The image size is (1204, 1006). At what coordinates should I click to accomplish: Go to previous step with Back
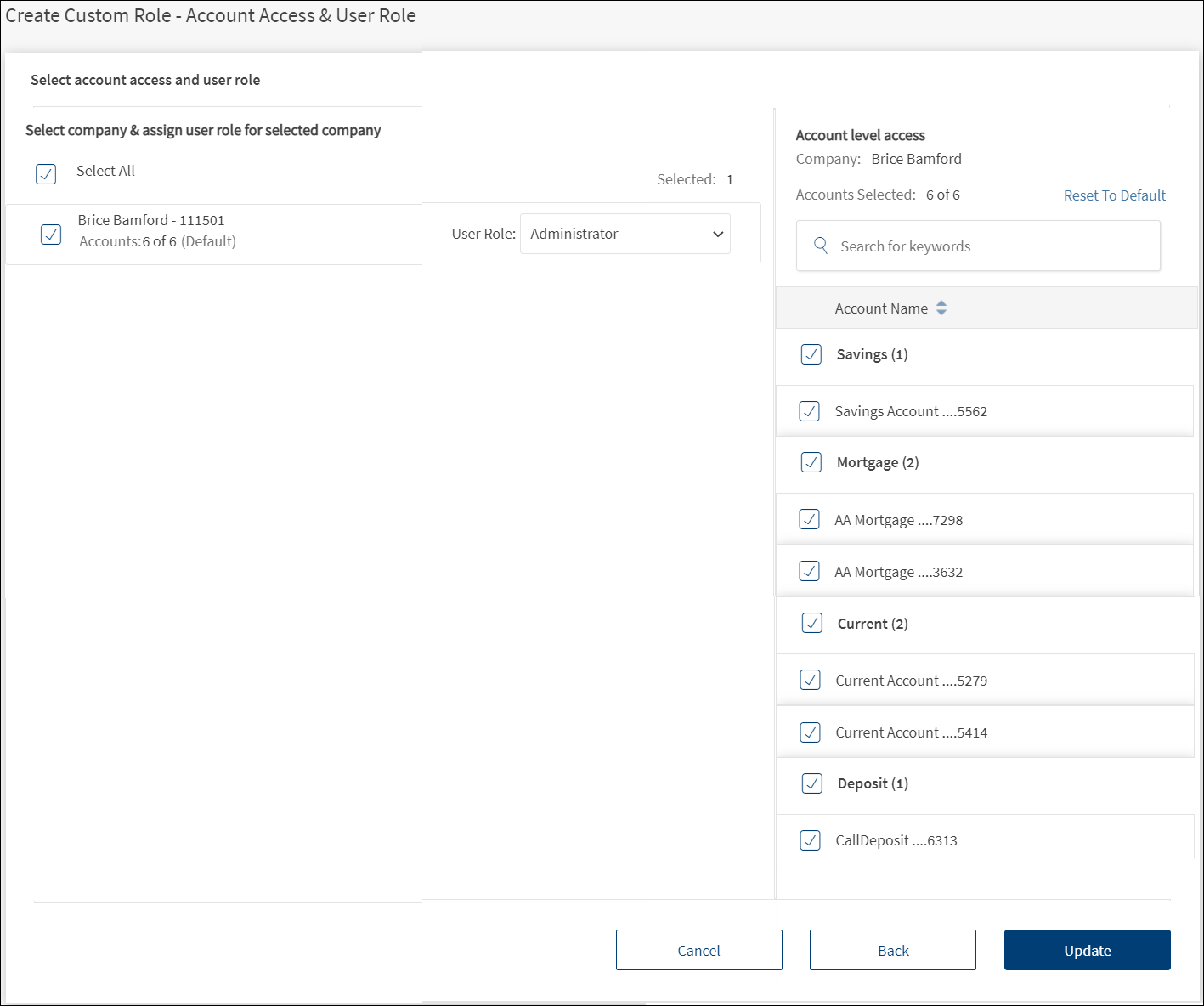(x=892, y=950)
